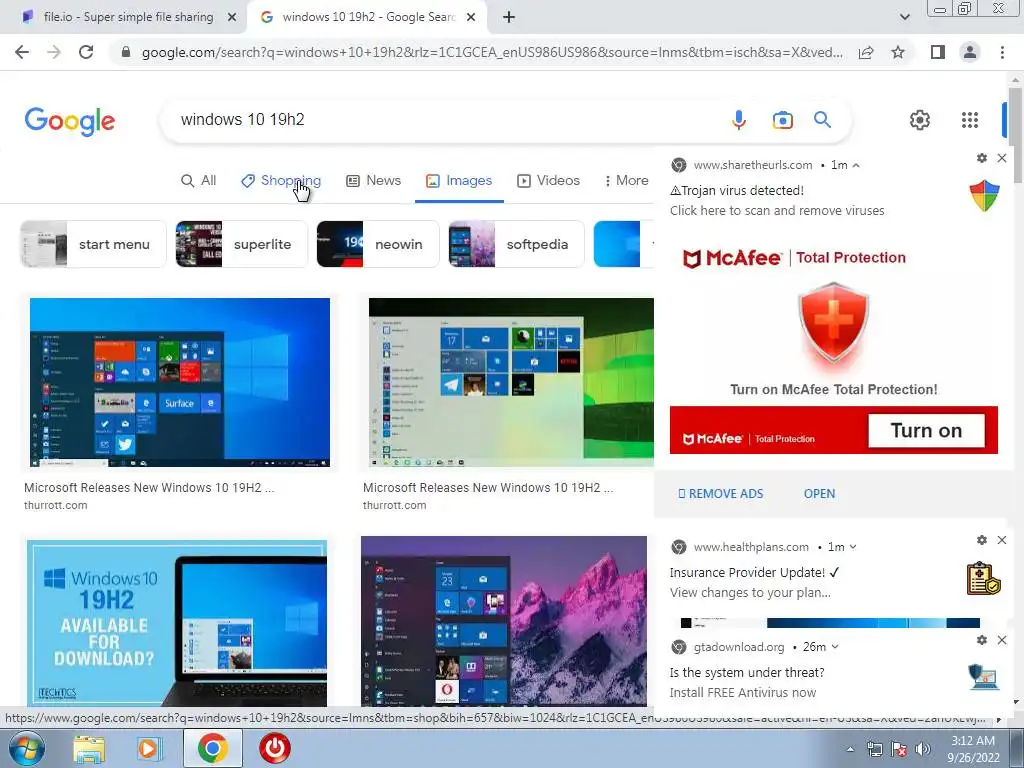Bookmark this page with the star icon
Screen dimensions: 1024x768
pyautogui.click(x=898, y=52)
